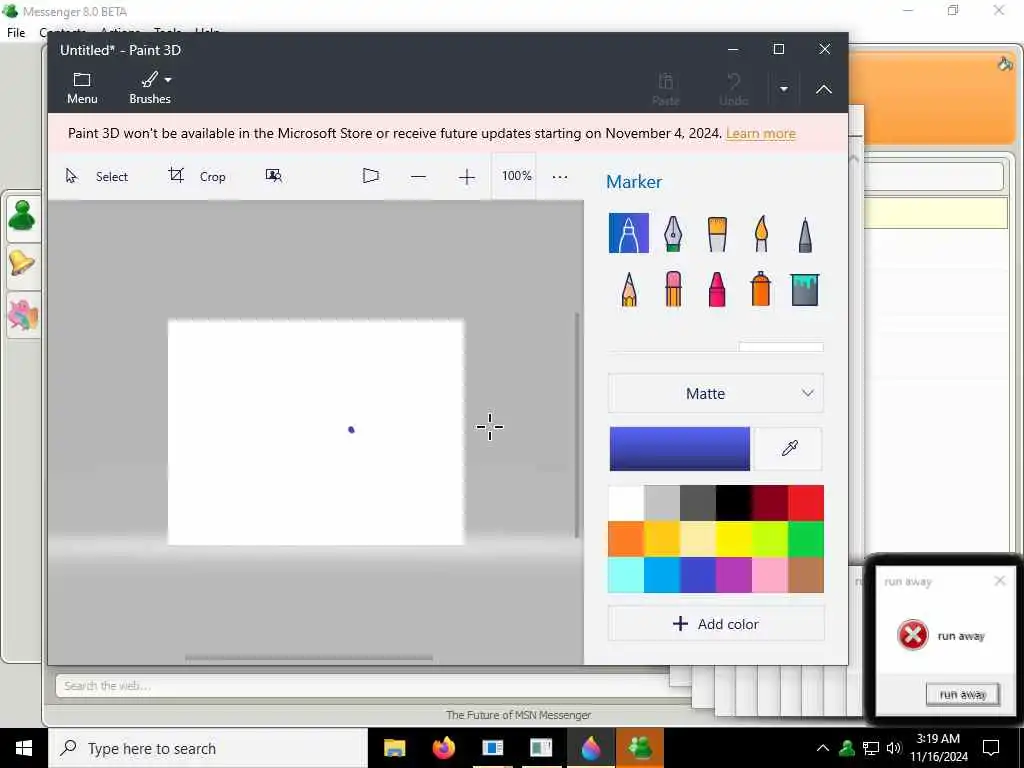Choose the red color swatch
This screenshot has height=768, width=1024.
click(805, 502)
